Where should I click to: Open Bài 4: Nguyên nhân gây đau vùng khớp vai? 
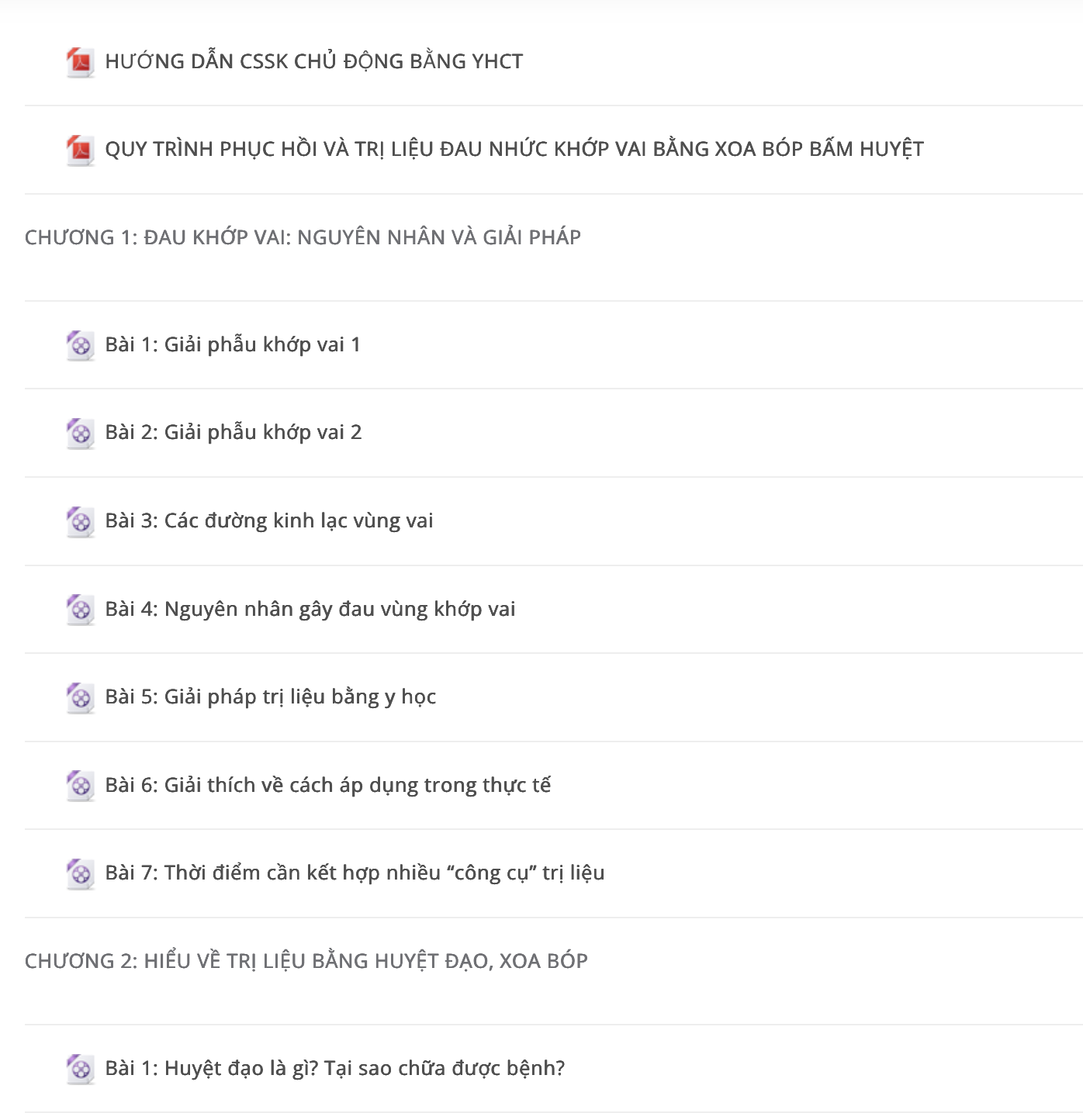pyautogui.click(x=310, y=609)
